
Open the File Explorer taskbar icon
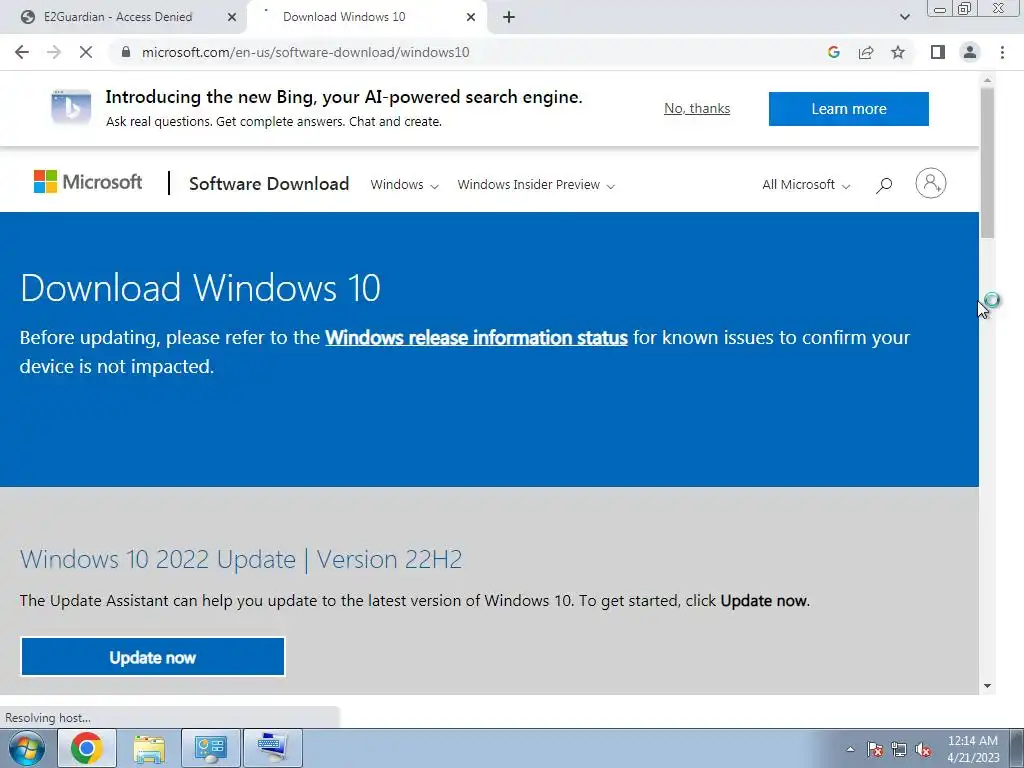[149, 748]
